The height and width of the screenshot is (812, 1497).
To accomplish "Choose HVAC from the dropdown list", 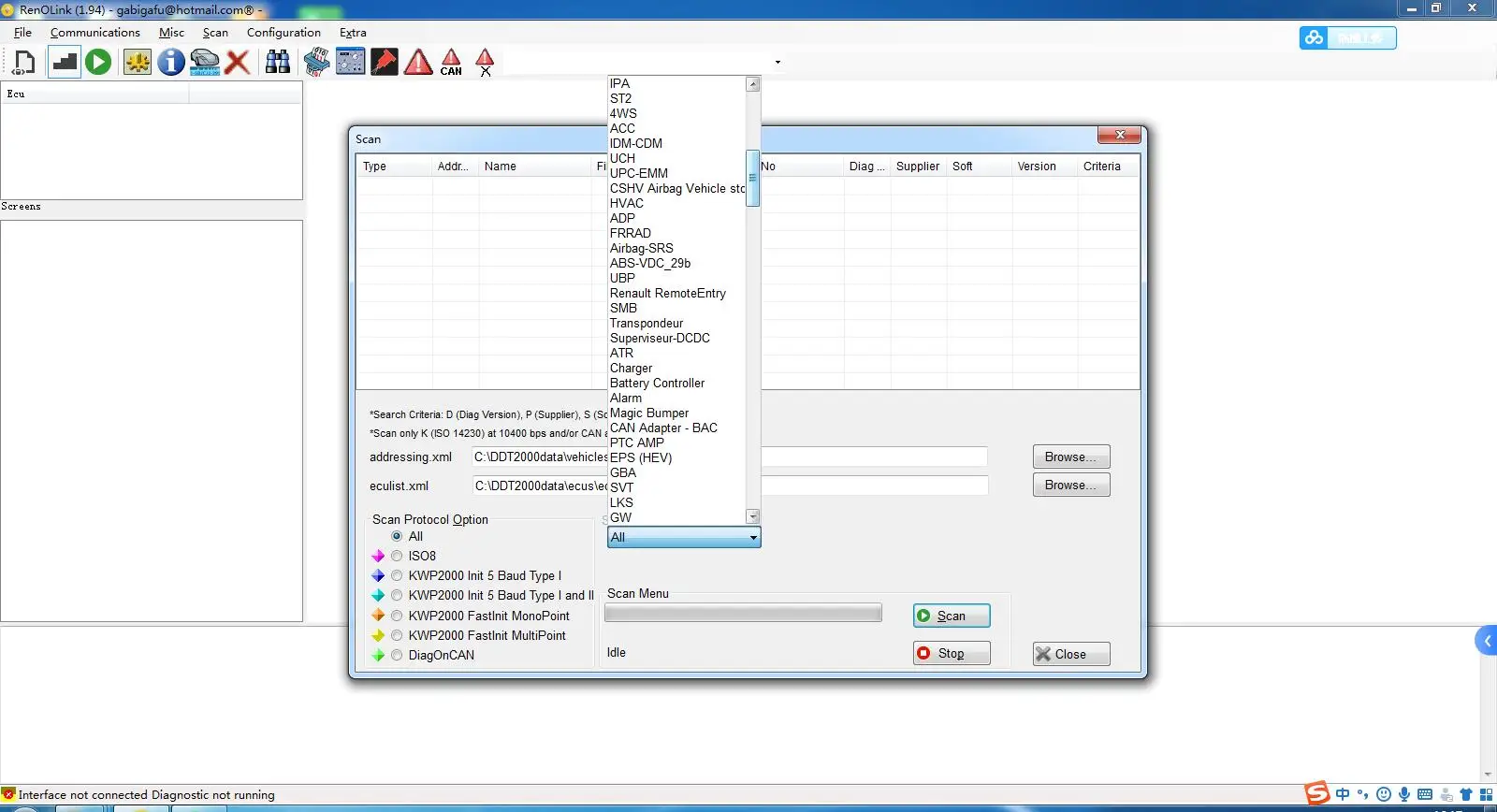I will pos(626,203).
